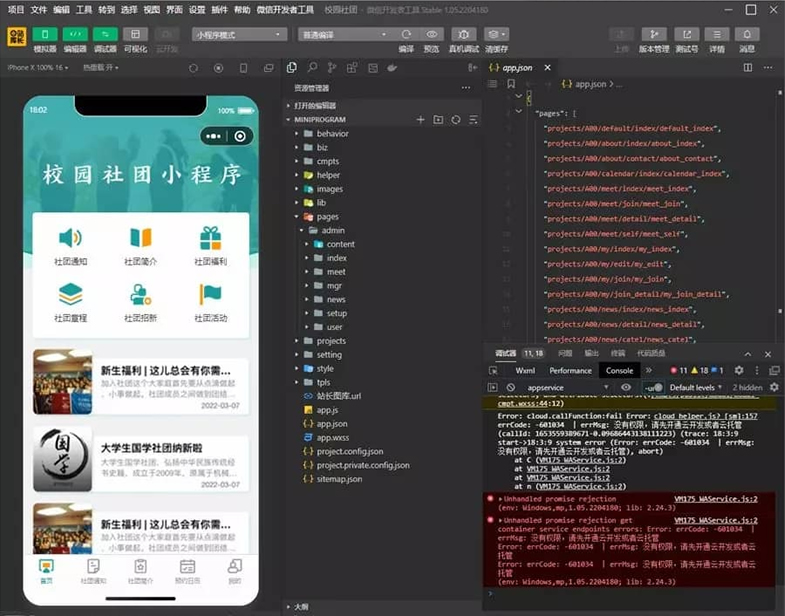This screenshot has height=616, width=785.
Task: Switch to the Wxml tab
Action: 525,371
